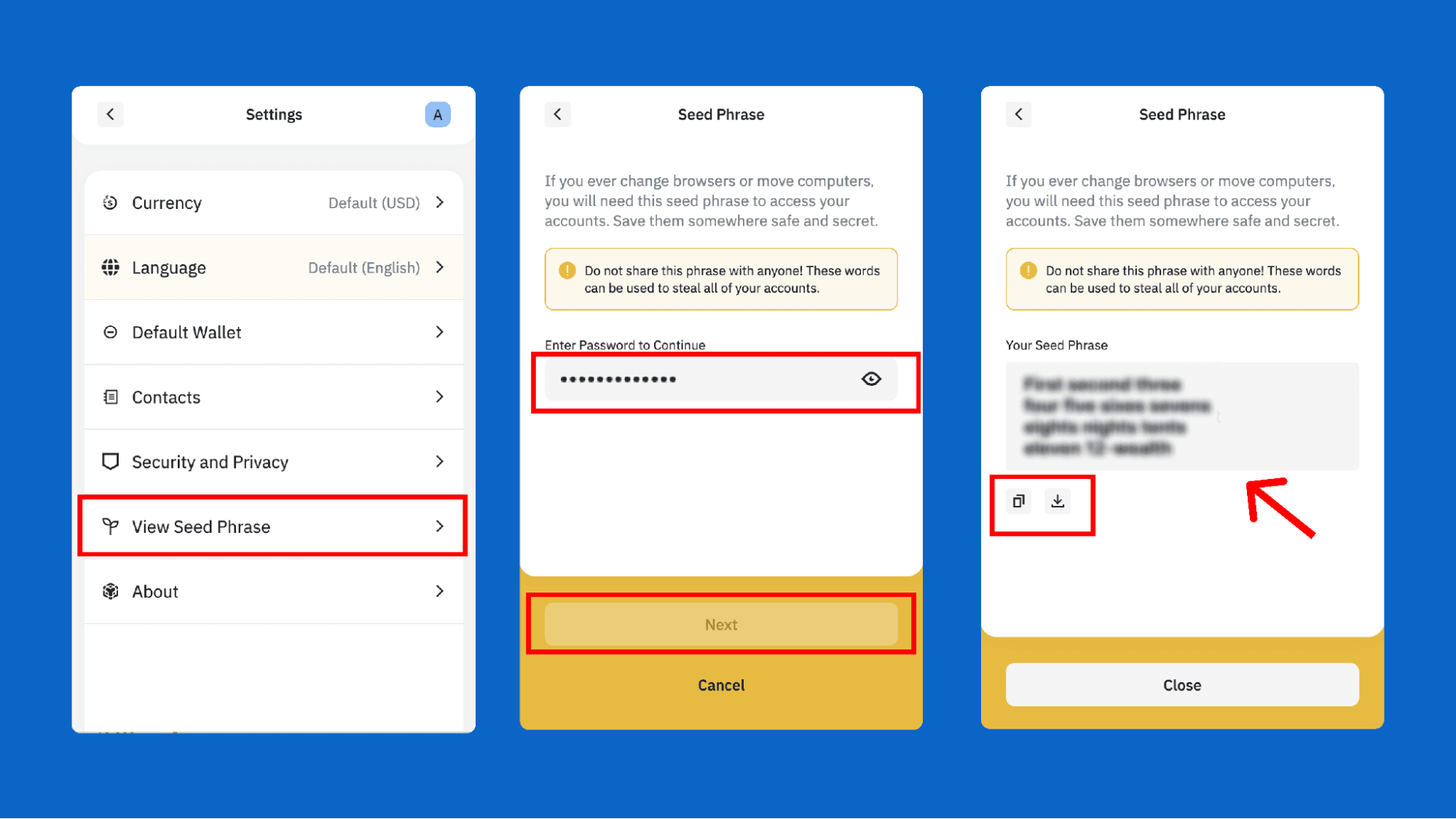Image resolution: width=1456 pixels, height=819 pixels.
Task: Click the copy seed phrase icon
Action: coord(1019,501)
